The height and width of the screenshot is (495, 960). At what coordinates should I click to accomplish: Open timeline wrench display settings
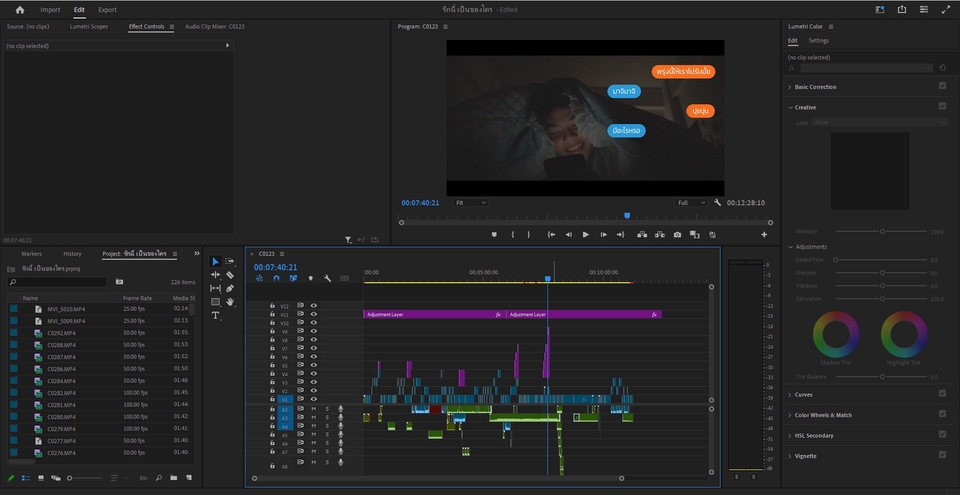(x=327, y=278)
